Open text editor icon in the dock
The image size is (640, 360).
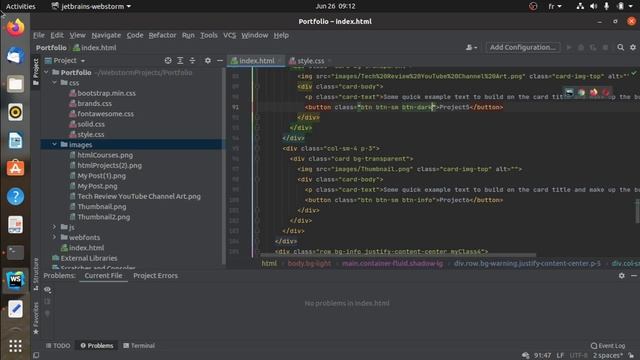coord(15,309)
